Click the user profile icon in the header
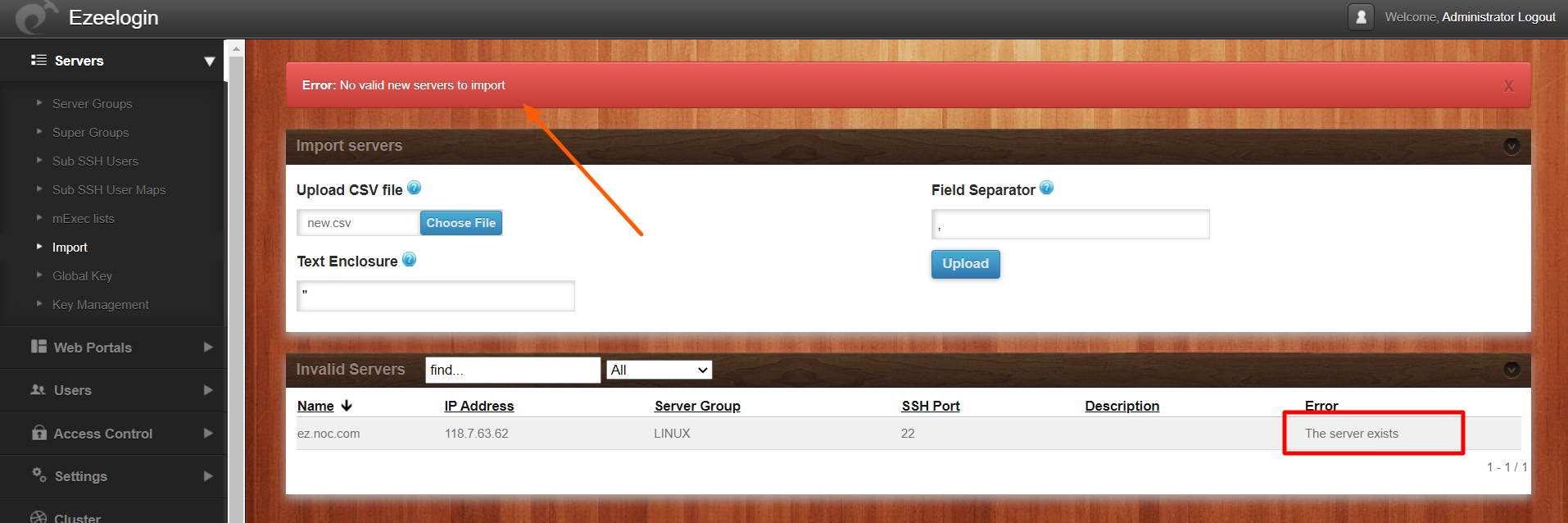Viewport: 1568px width, 523px height. (x=1361, y=16)
